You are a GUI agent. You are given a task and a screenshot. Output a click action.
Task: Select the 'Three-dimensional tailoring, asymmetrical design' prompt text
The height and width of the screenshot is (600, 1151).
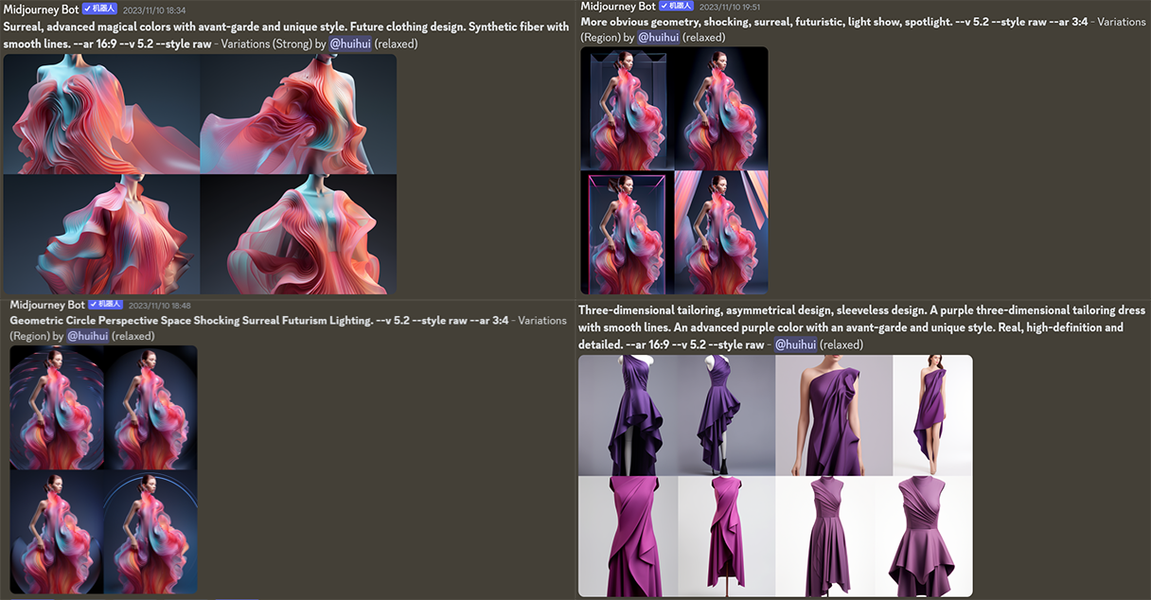[862, 327]
